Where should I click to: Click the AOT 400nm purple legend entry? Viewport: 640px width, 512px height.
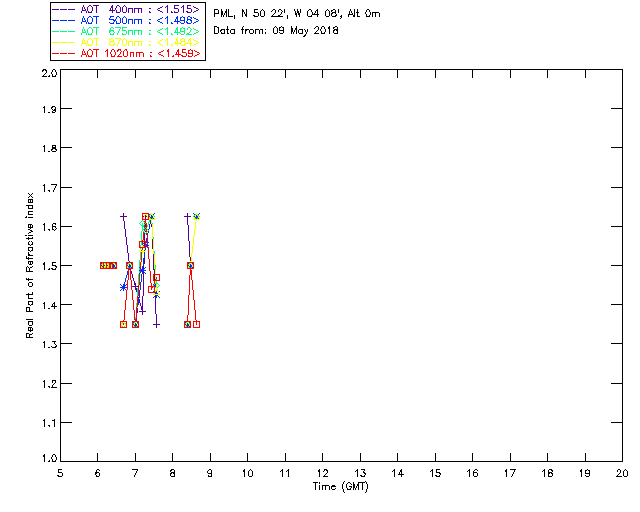coord(126,9)
